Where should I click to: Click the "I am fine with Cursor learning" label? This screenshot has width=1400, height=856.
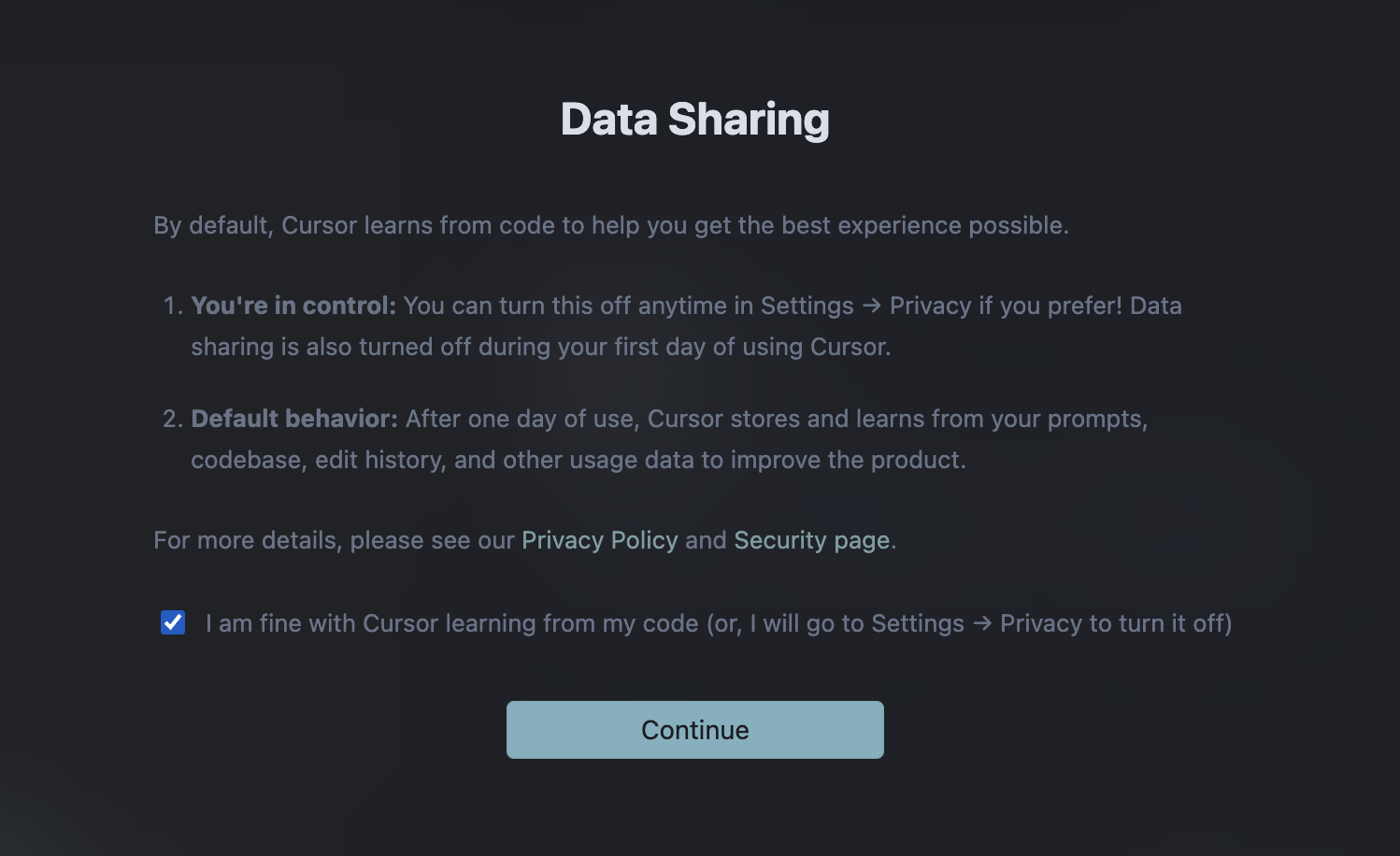tap(719, 623)
